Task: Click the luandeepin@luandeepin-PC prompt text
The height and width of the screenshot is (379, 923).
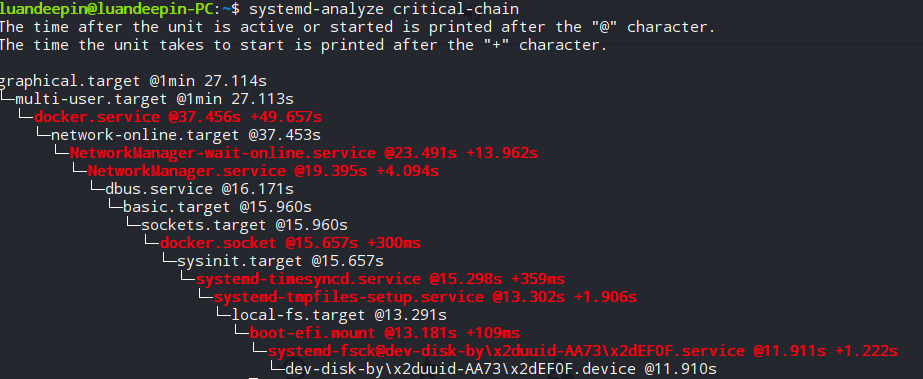Action: (107, 9)
